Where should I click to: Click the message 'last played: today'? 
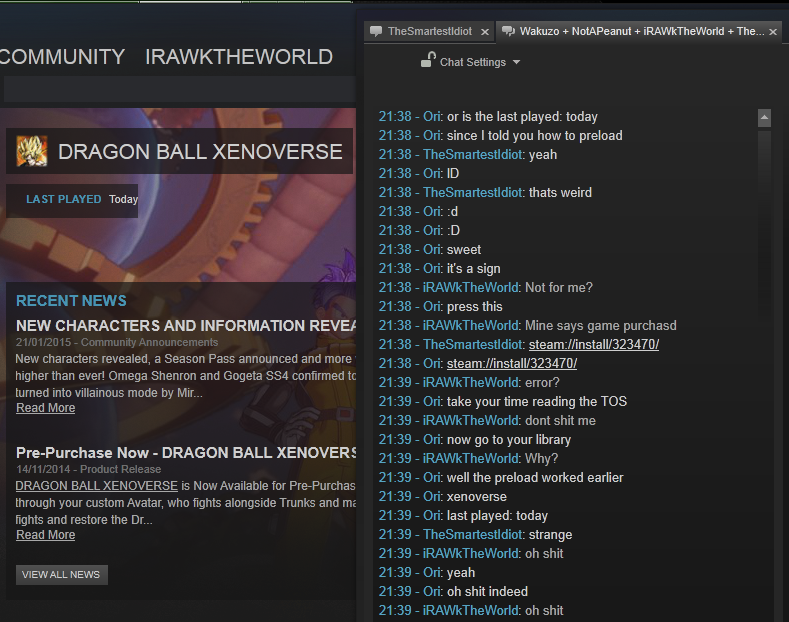click(497, 515)
